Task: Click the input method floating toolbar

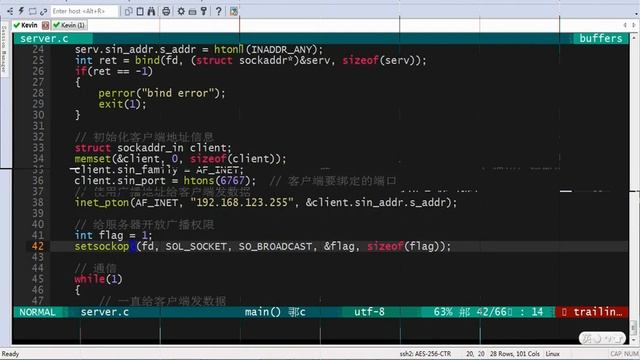Action: 602,338
